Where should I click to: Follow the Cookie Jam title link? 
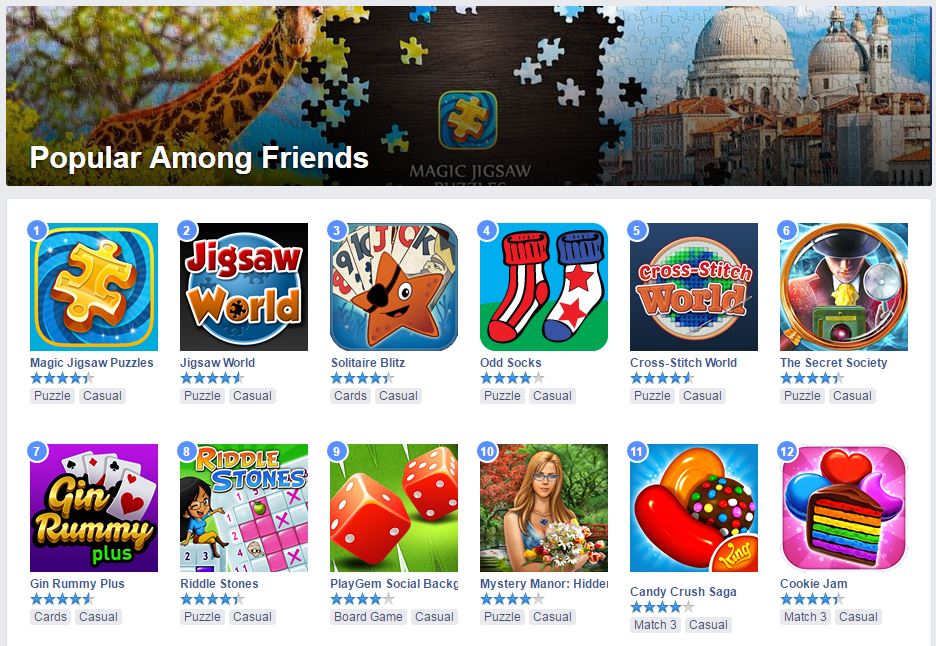pos(814,583)
